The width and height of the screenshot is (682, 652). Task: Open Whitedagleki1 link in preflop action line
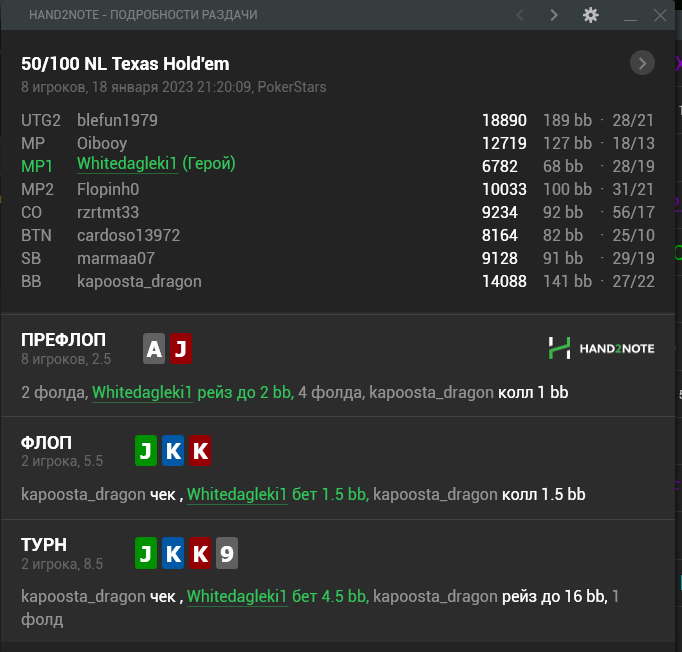(x=142, y=393)
